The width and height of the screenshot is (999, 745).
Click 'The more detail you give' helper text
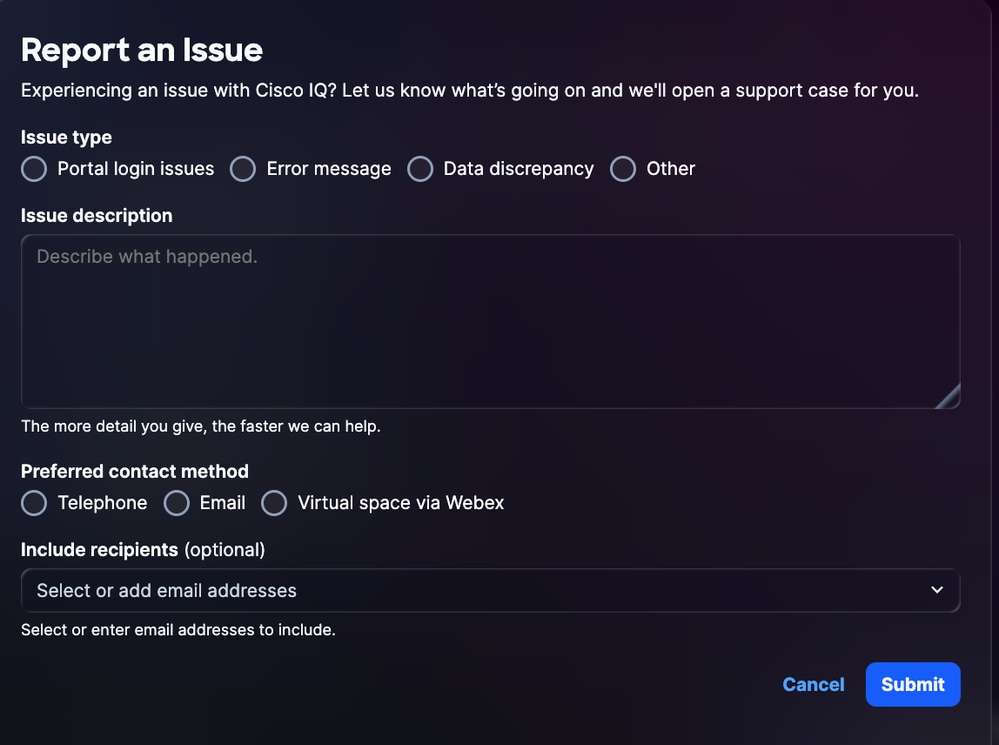click(x=201, y=426)
